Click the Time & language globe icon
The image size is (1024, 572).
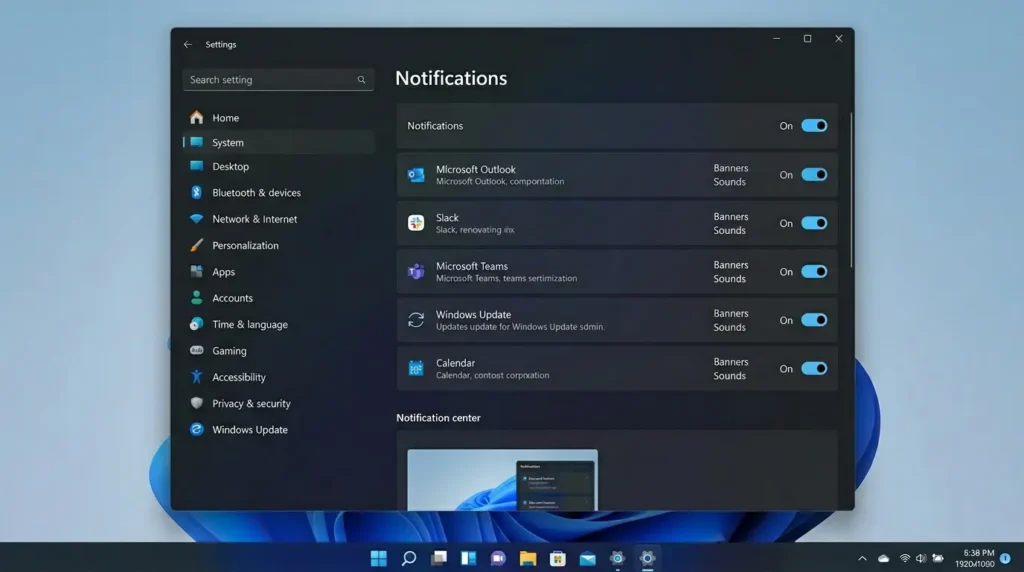(x=197, y=324)
